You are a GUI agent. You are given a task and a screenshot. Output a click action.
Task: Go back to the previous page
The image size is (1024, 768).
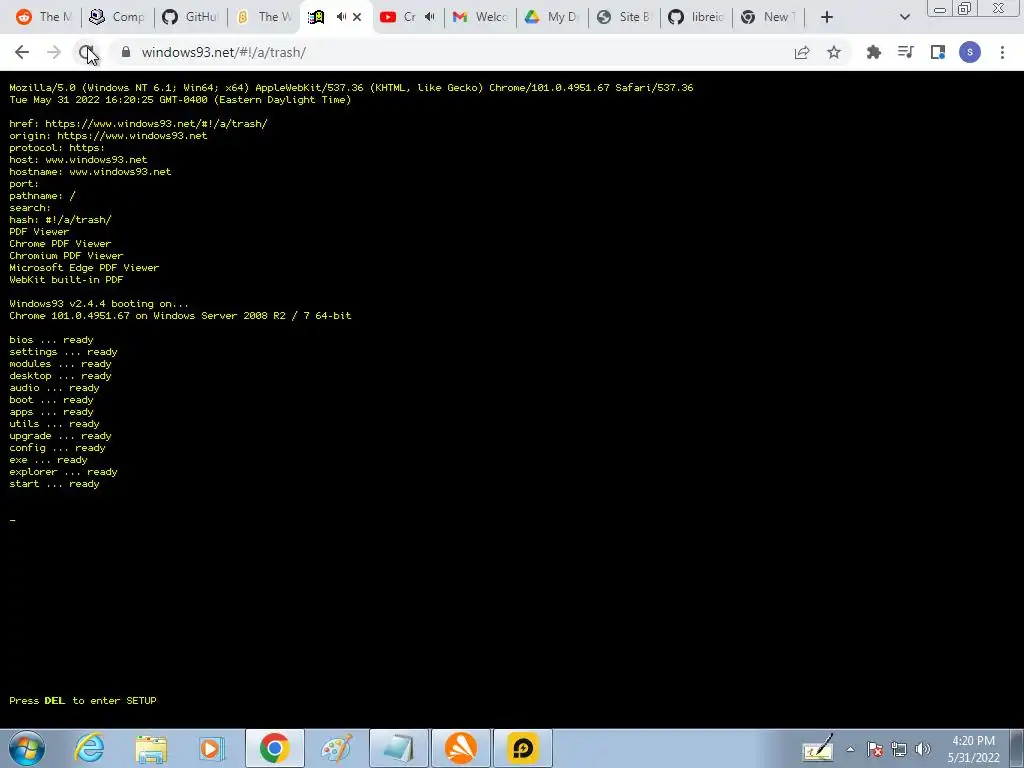click(x=22, y=52)
